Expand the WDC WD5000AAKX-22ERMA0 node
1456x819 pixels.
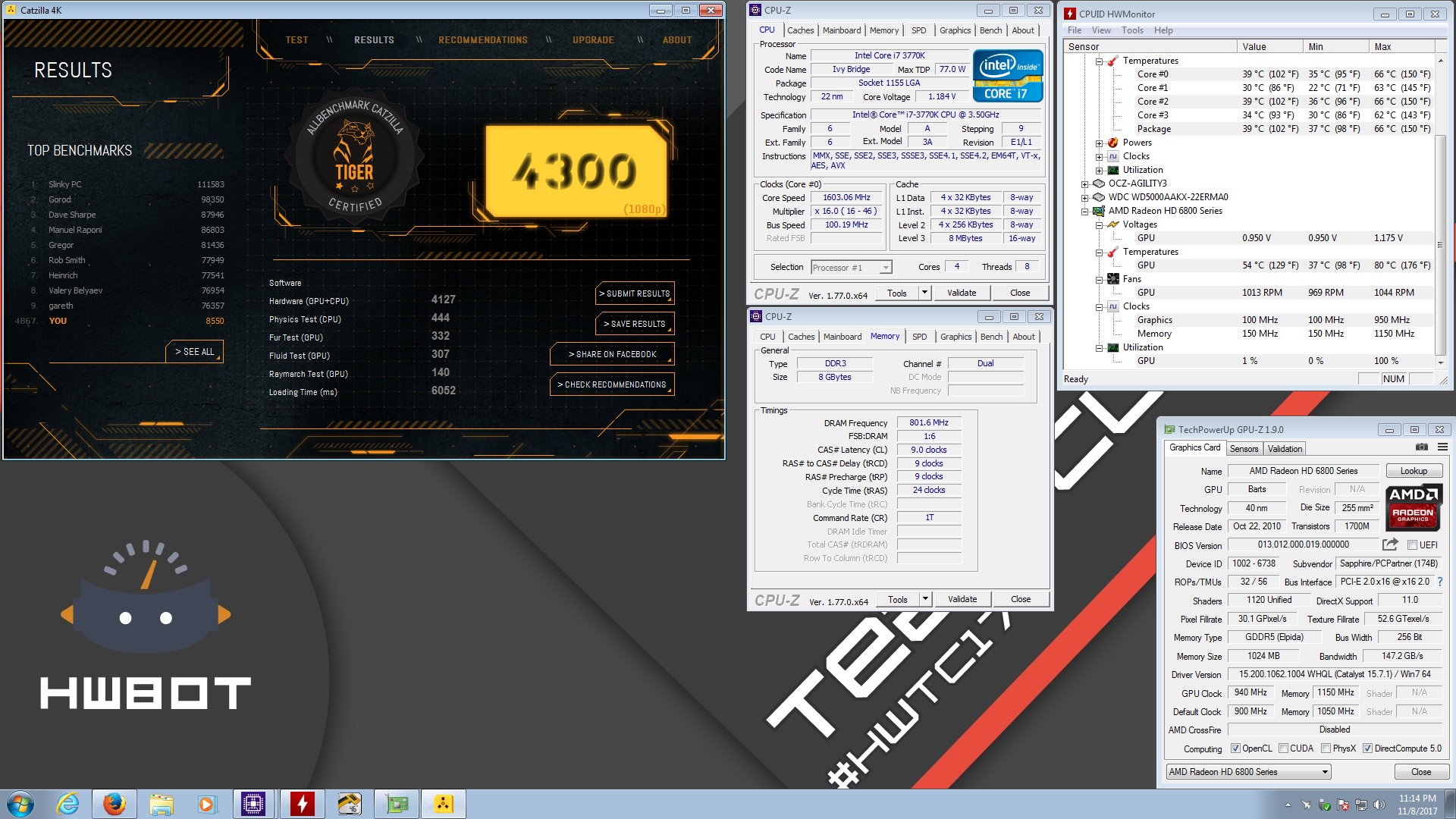(1084, 197)
